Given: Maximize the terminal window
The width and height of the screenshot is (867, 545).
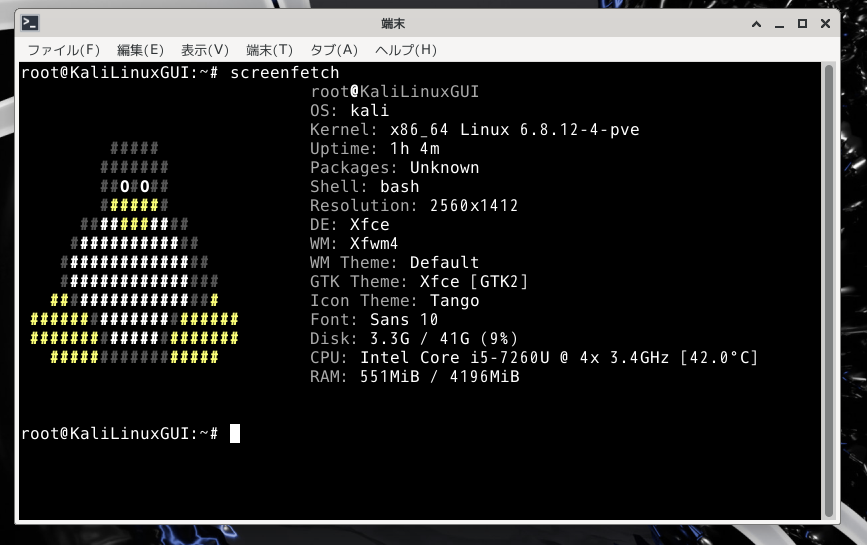Looking at the screenshot, I should click(x=802, y=24).
